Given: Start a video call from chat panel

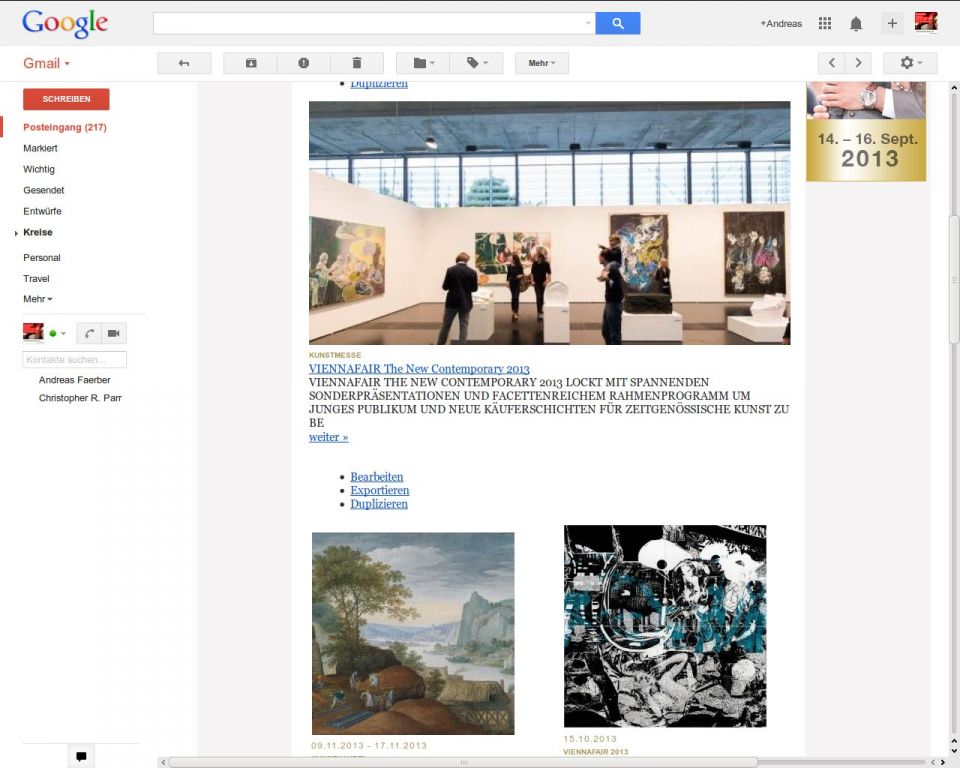Looking at the screenshot, I should click(114, 333).
